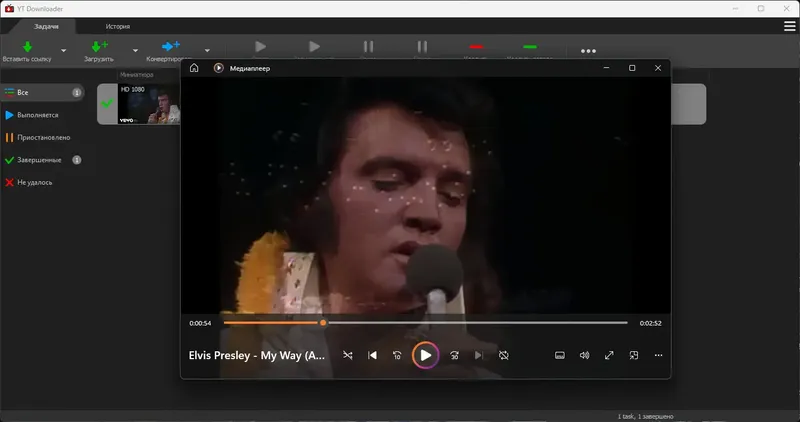Click the Paste link (Вставить ссылку) icon
800x422 pixels.
point(28,47)
